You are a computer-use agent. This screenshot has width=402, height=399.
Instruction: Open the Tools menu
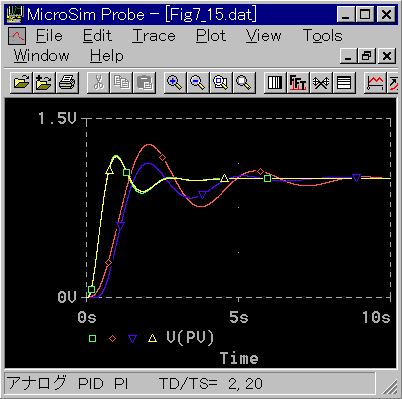[322, 36]
